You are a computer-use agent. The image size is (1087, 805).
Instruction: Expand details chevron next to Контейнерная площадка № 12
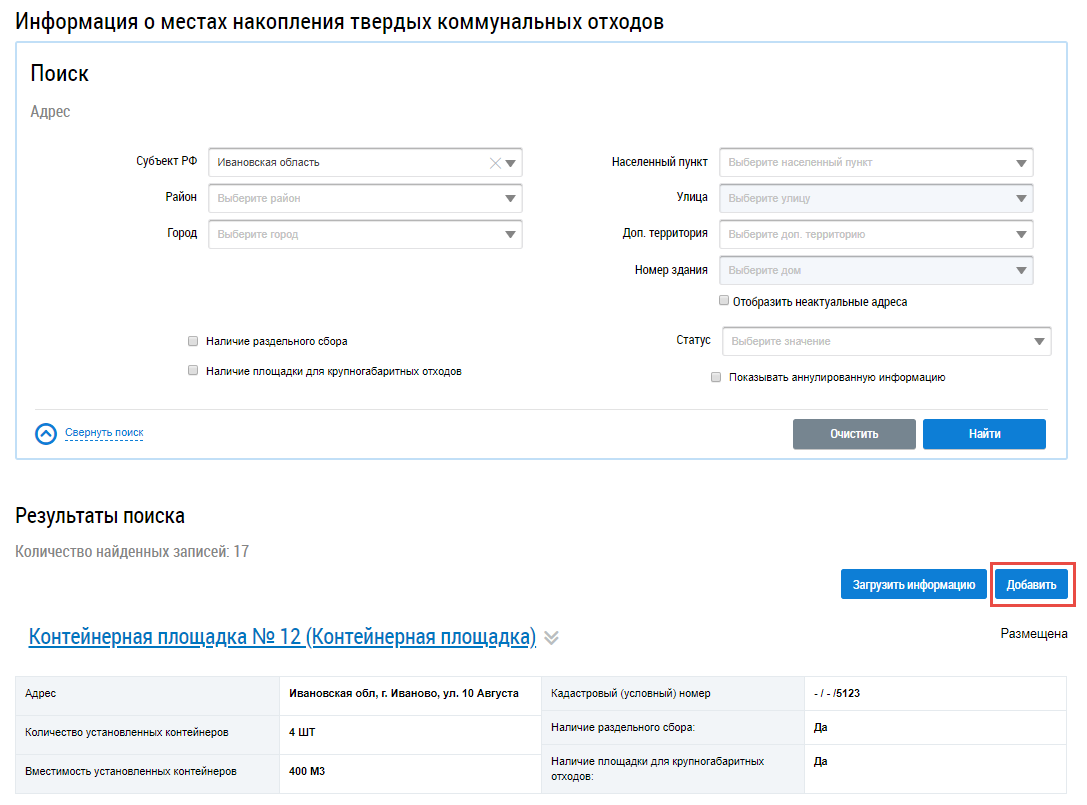pos(552,638)
